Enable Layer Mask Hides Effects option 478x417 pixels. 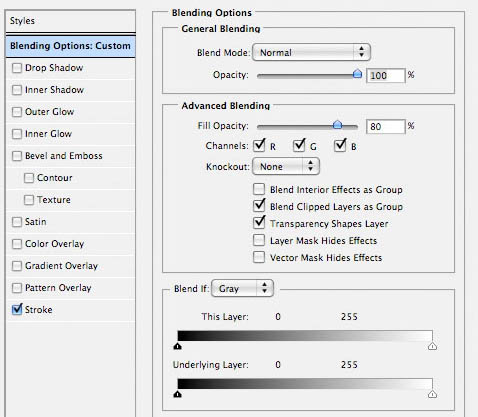(x=259, y=240)
